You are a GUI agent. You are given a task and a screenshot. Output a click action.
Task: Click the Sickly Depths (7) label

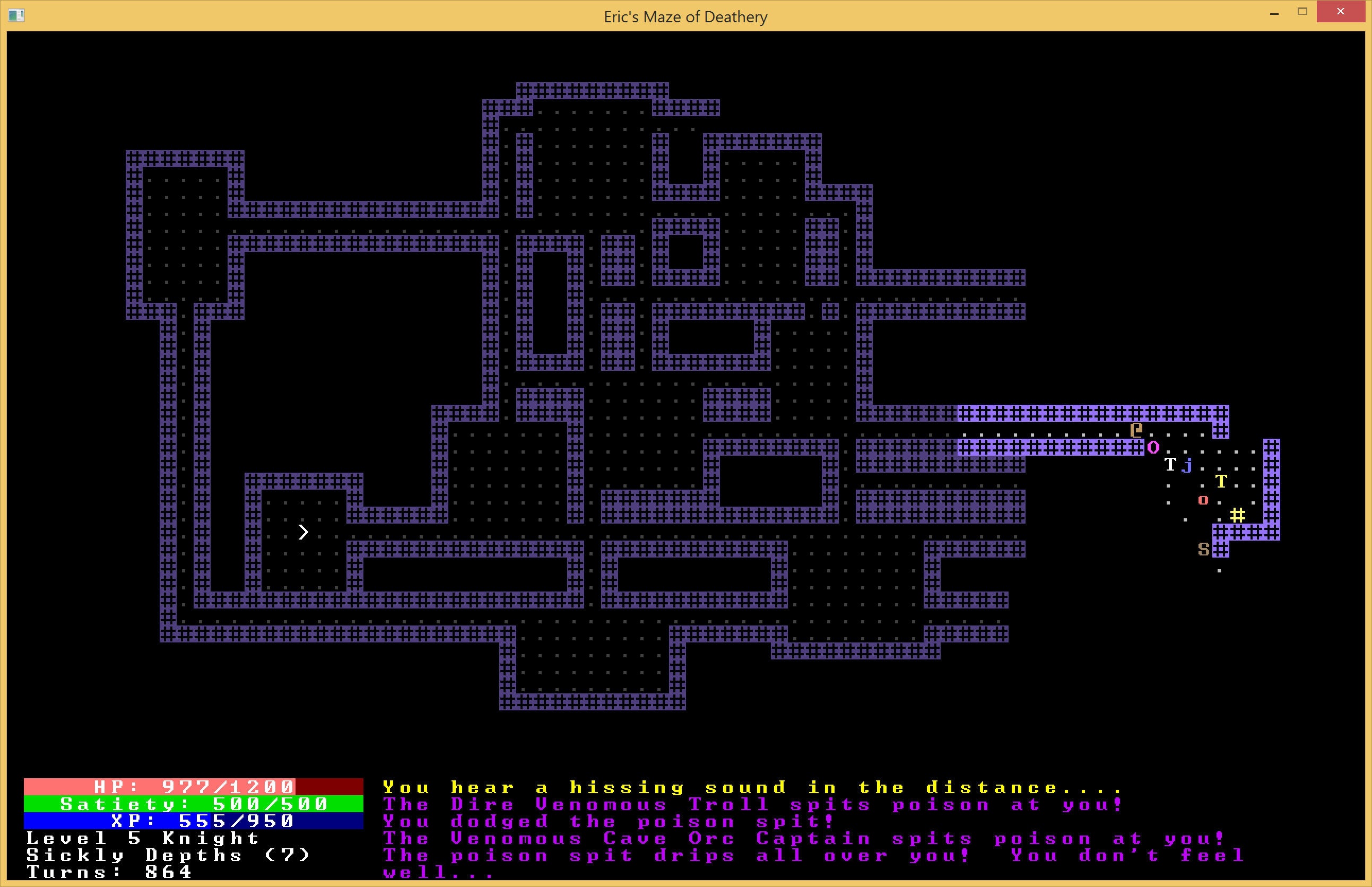coord(168,855)
